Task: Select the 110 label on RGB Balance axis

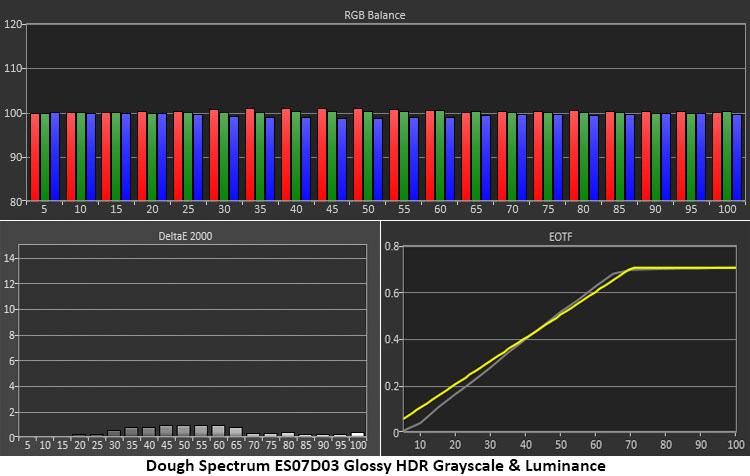Action: [x=12, y=68]
